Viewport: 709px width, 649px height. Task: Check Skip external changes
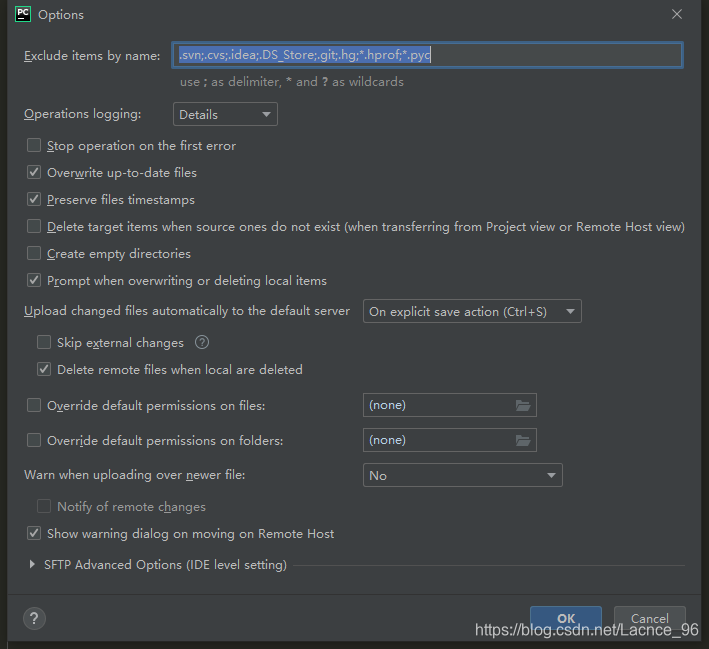(x=44, y=342)
